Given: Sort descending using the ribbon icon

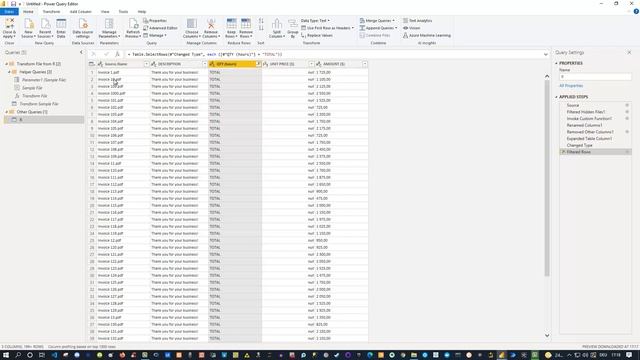Looking at the screenshot, I should pyautogui.click(x=261, y=28).
